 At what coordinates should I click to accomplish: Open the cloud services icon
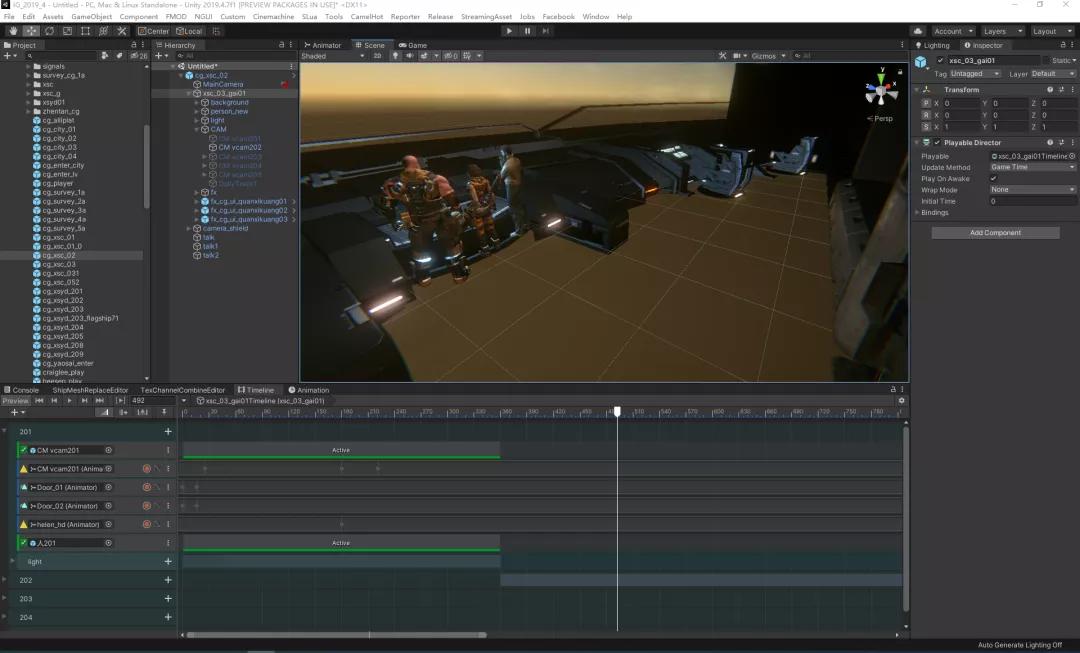point(917,31)
